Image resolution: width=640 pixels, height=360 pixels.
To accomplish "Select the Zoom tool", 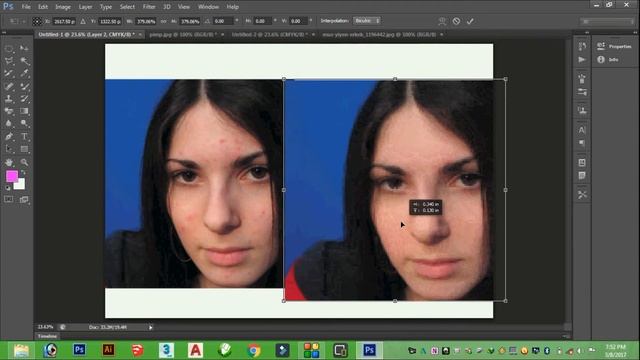I will click(24, 162).
